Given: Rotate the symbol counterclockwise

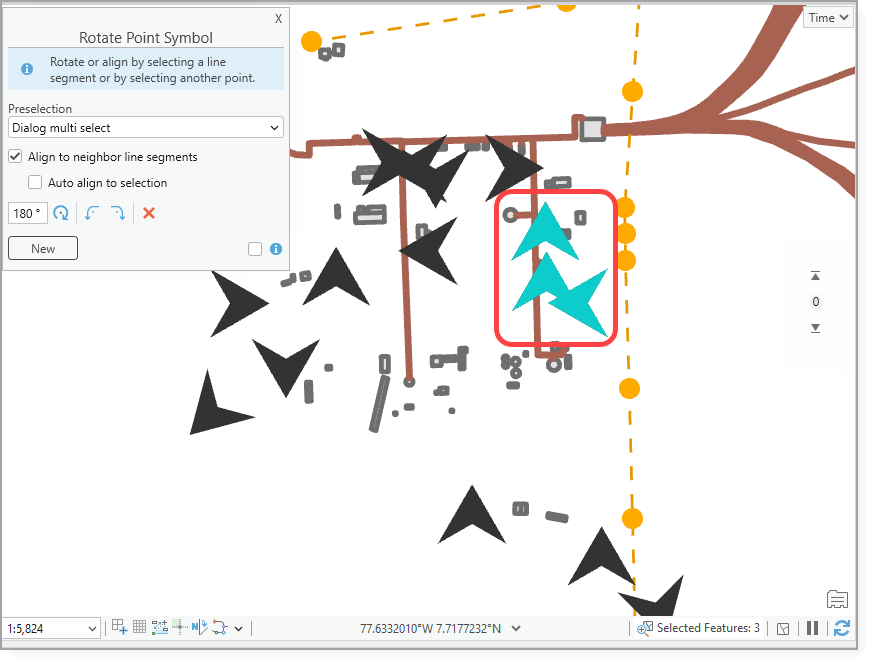Looking at the screenshot, I should coord(91,213).
